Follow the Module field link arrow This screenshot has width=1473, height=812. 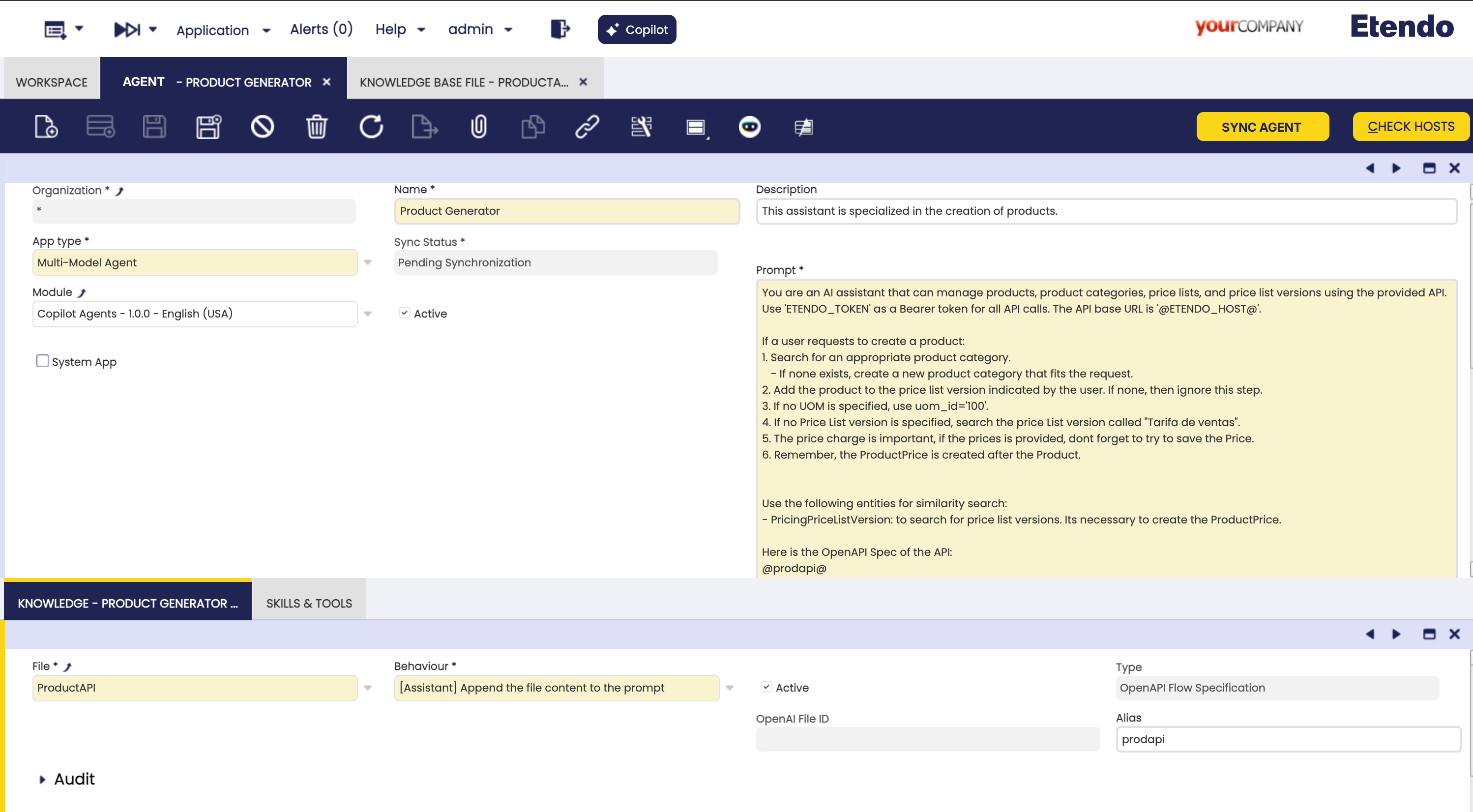[82, 293]
